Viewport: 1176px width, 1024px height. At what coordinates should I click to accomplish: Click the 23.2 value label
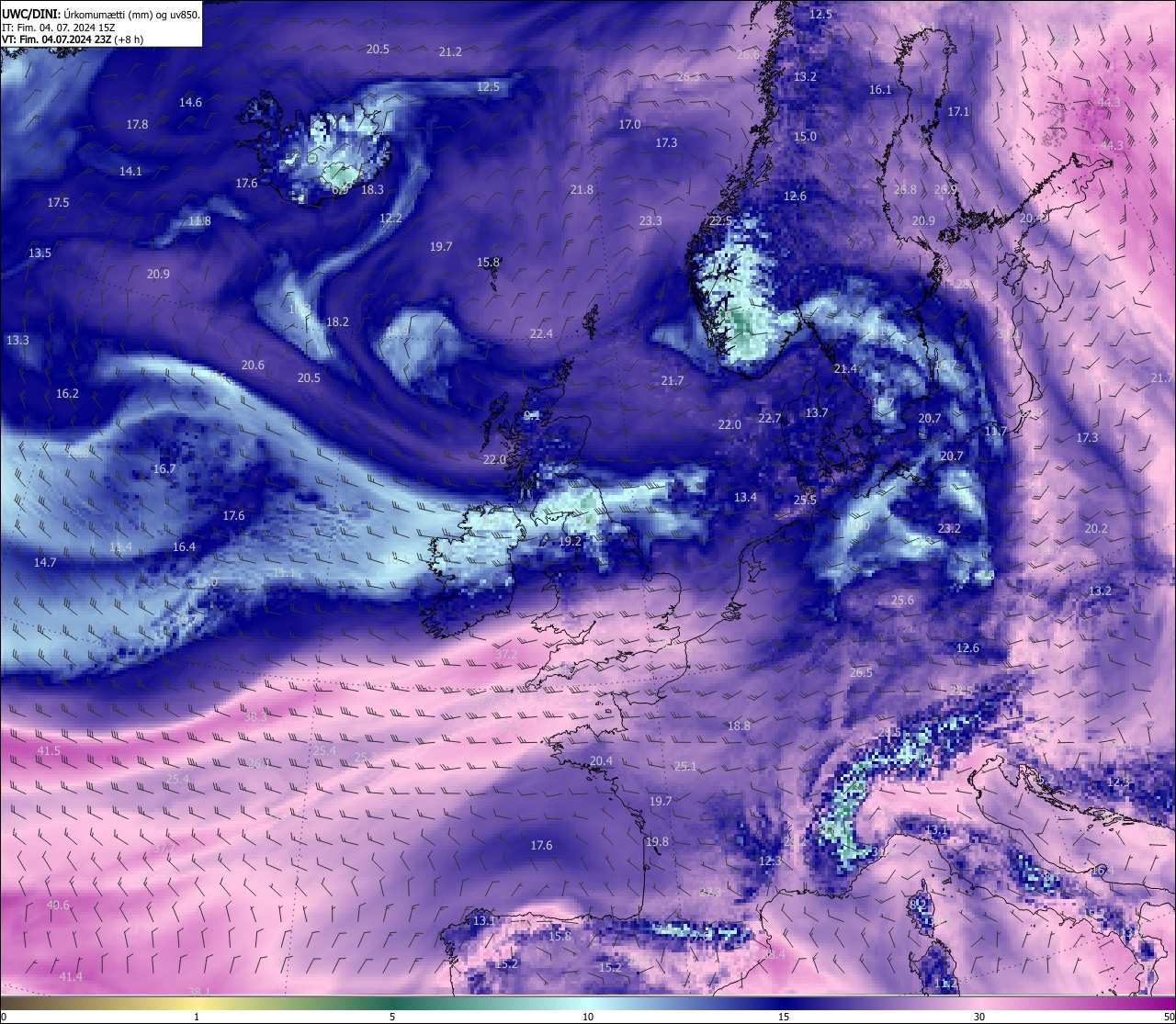(x=949, y=529)
